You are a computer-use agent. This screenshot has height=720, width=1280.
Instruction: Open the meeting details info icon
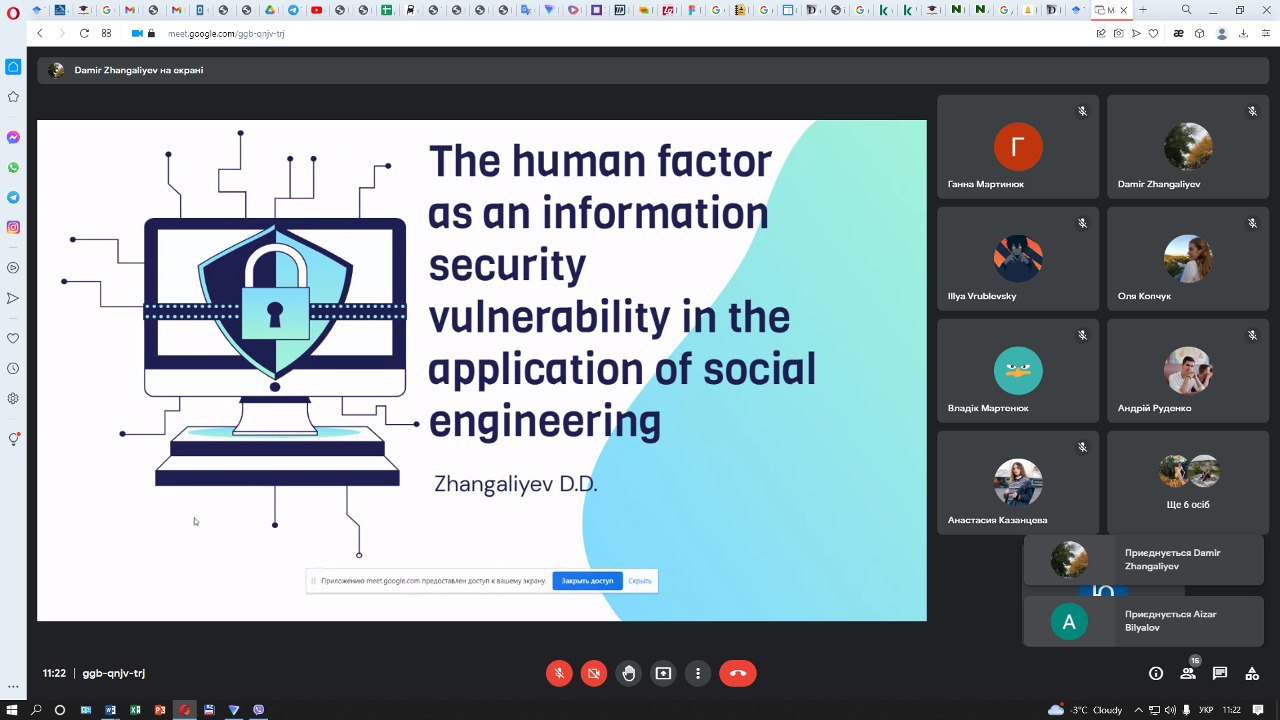[x=1156, y=673]
